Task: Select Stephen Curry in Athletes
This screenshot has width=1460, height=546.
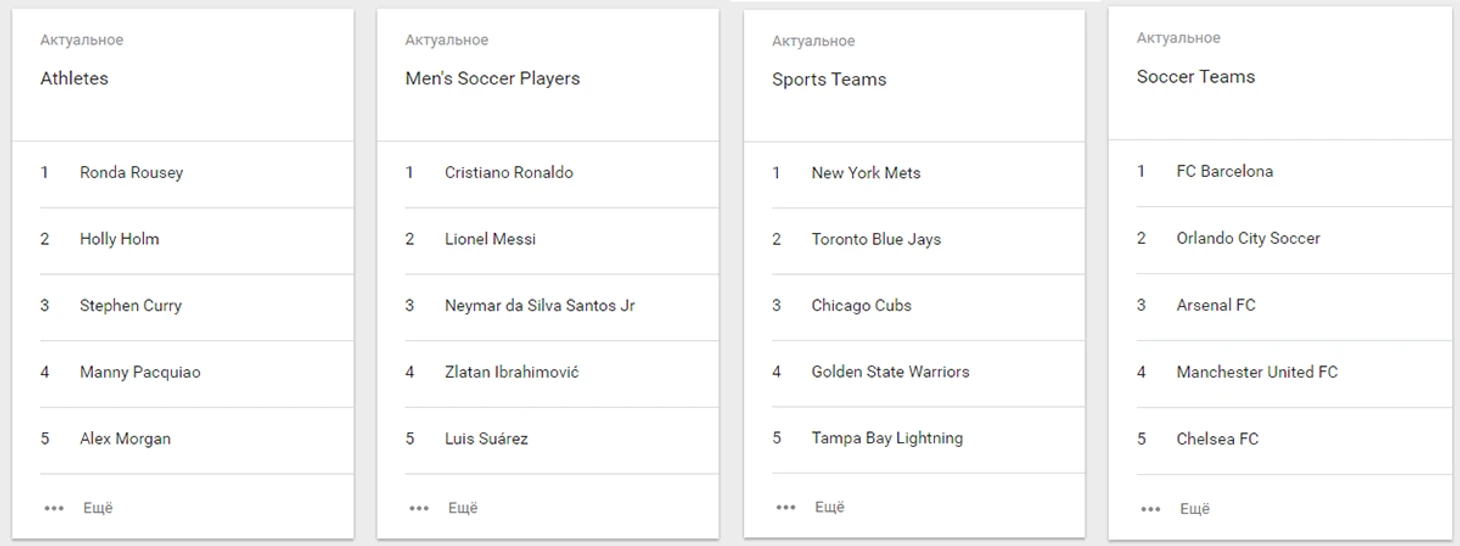Action: (x=130, y=306)
